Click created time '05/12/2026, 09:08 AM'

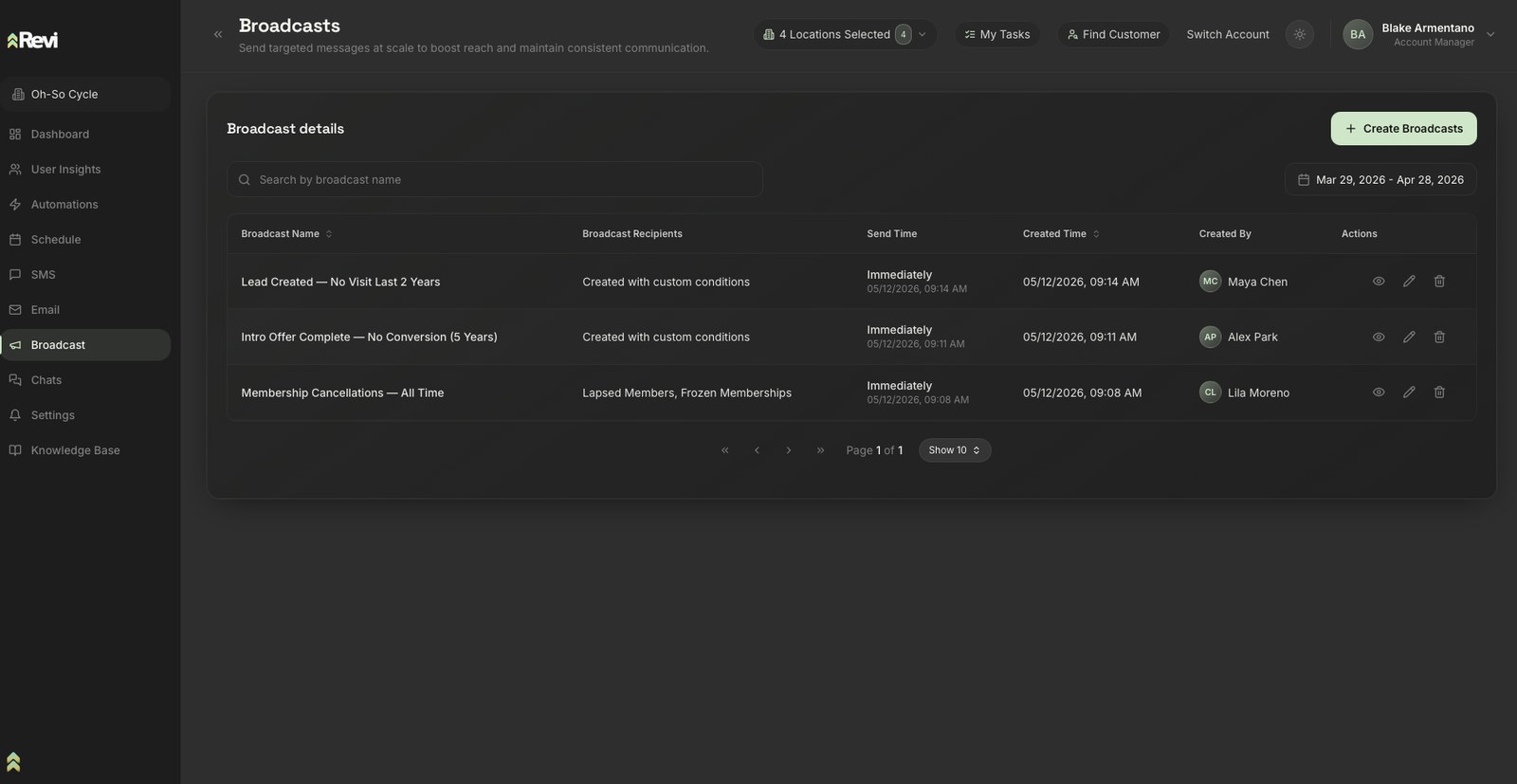click(x=1082, y=393)
